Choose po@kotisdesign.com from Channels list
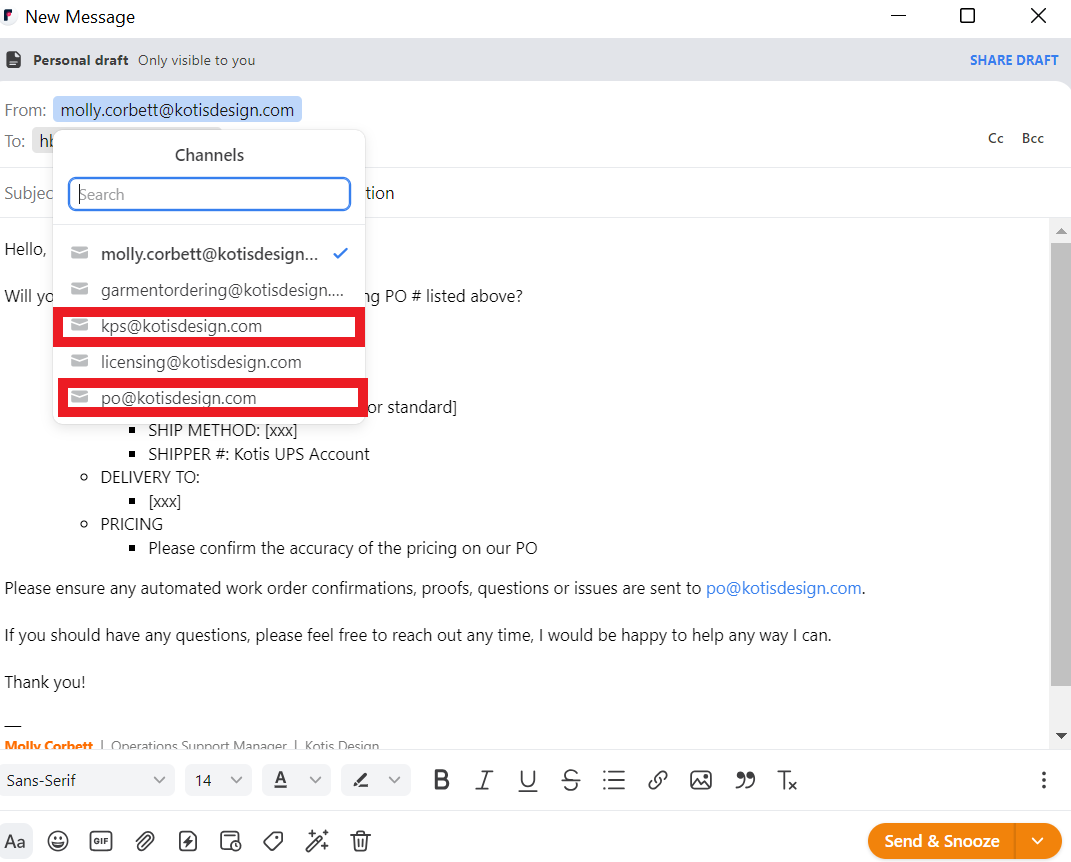Viewport: 1071px width, 862px height. click(179, 398)
